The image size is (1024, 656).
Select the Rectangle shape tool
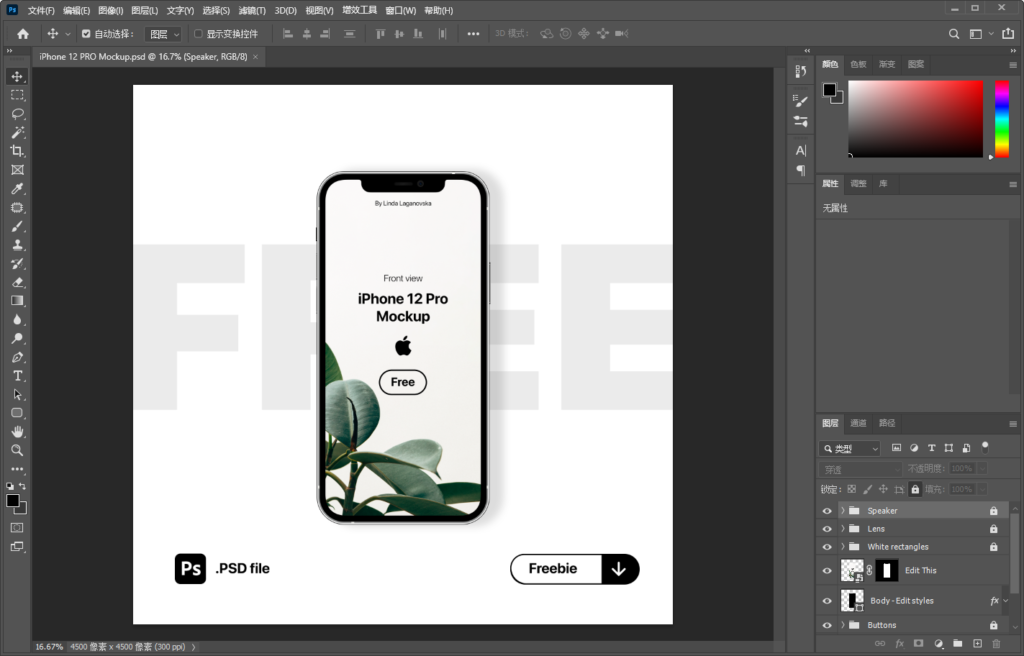[x=17, y=413]
